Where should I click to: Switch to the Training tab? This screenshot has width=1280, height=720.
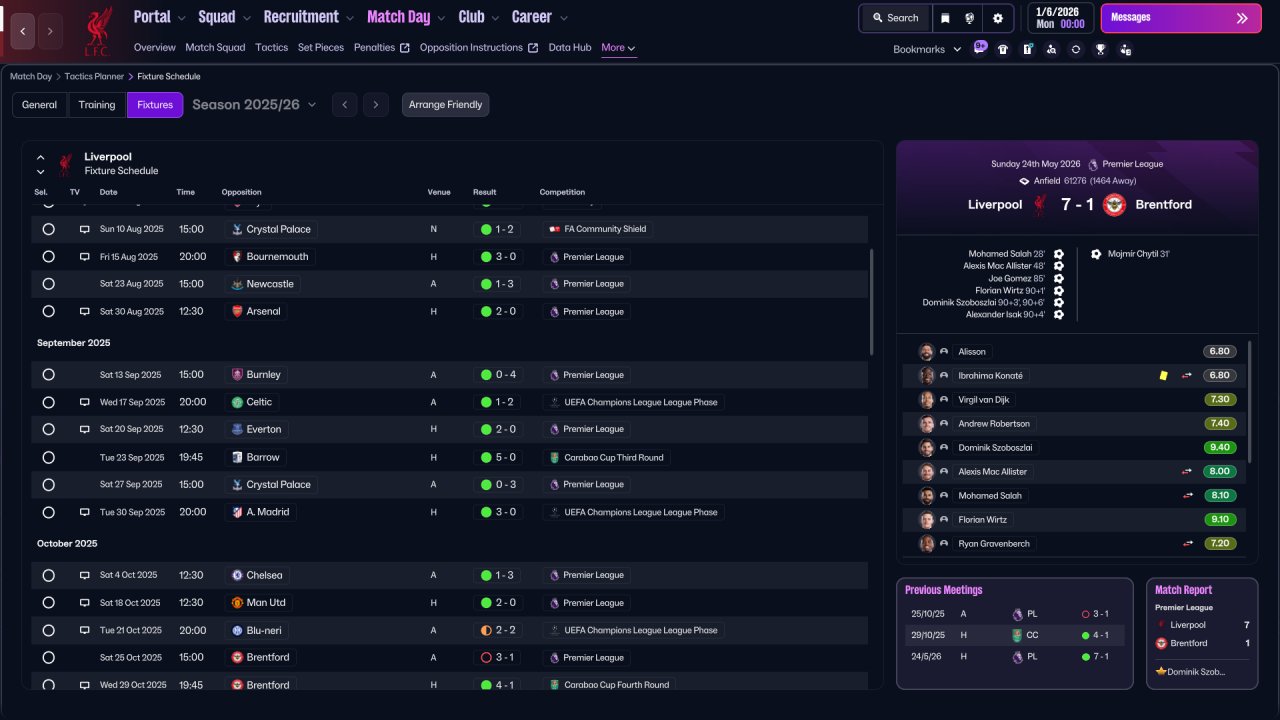[97, 105]
